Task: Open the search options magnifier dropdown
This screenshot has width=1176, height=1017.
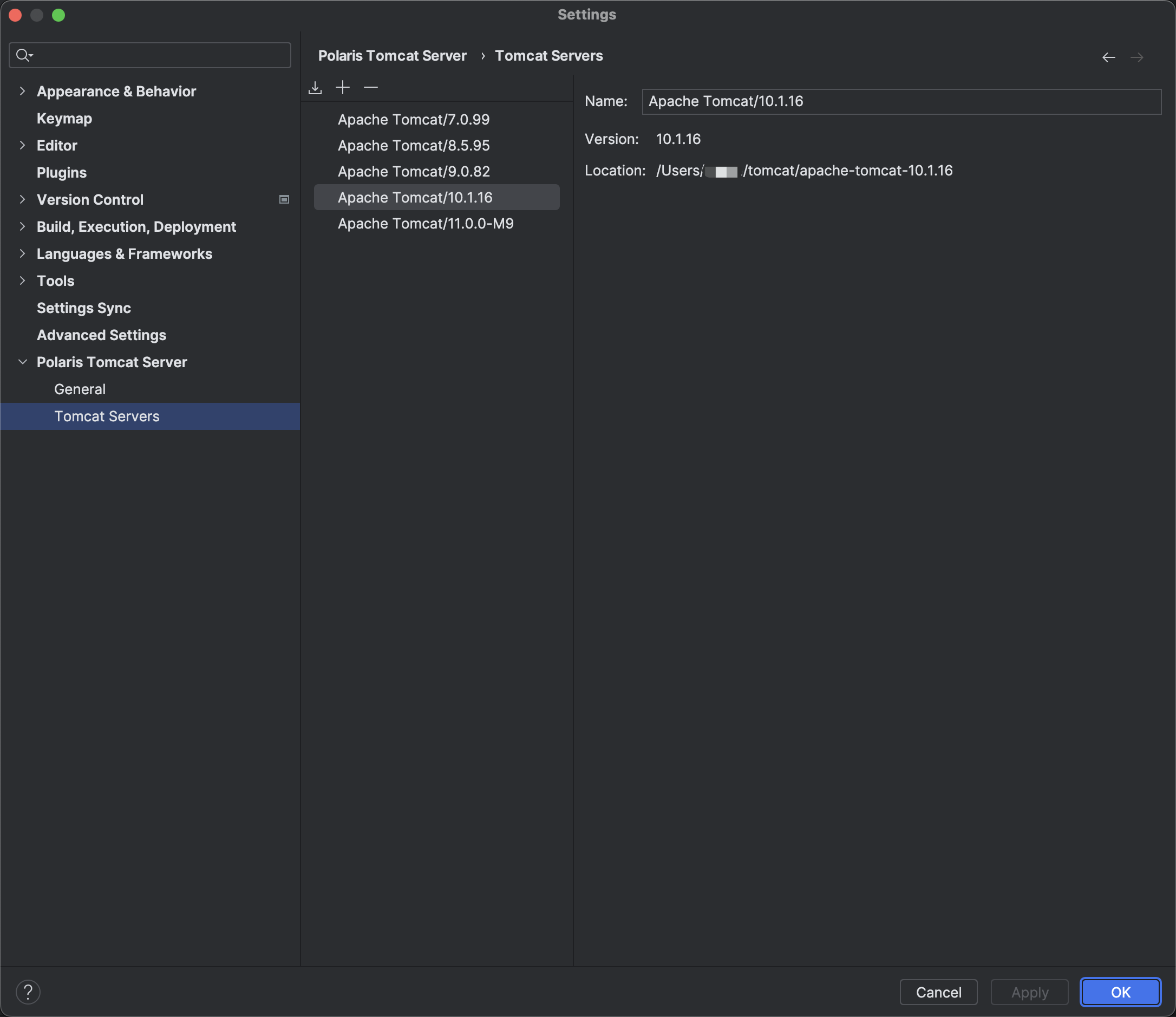Action: click(x=25, y=55)
